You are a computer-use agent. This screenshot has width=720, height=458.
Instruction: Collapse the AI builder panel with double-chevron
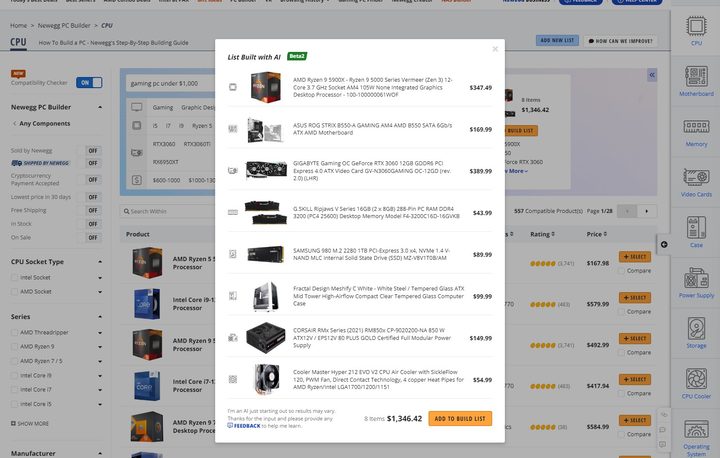coord(652,75)
